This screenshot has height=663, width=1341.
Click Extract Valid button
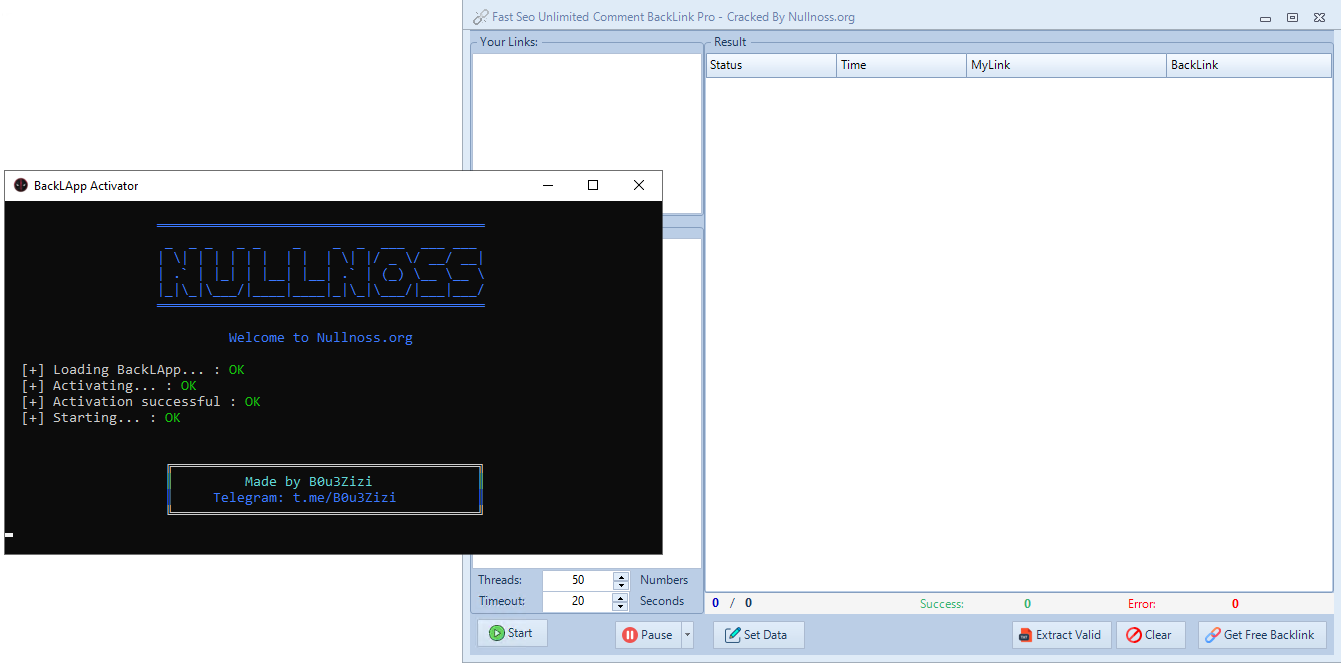pyautogui.click(x=1062, y=635)
